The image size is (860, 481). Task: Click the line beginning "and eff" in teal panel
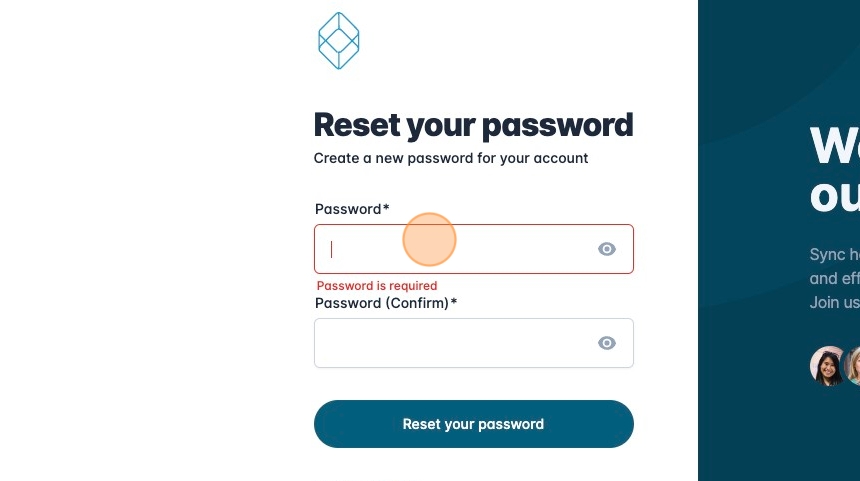[x=835, y=278]
